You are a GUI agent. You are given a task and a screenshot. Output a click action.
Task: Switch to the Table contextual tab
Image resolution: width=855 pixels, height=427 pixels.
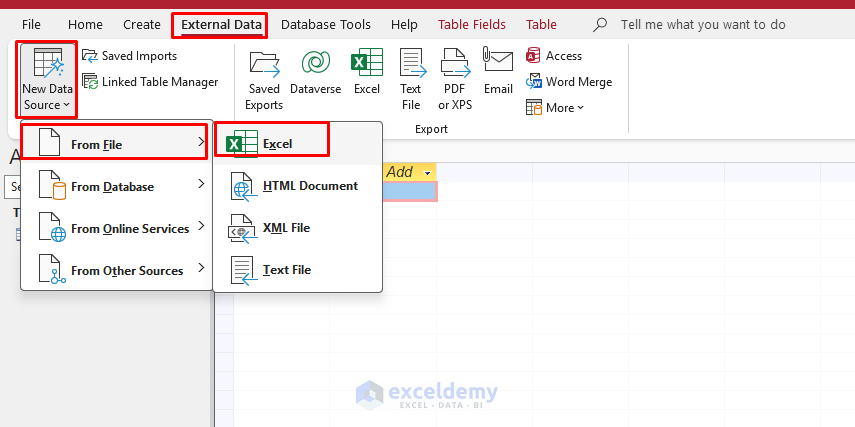(541, 25)
